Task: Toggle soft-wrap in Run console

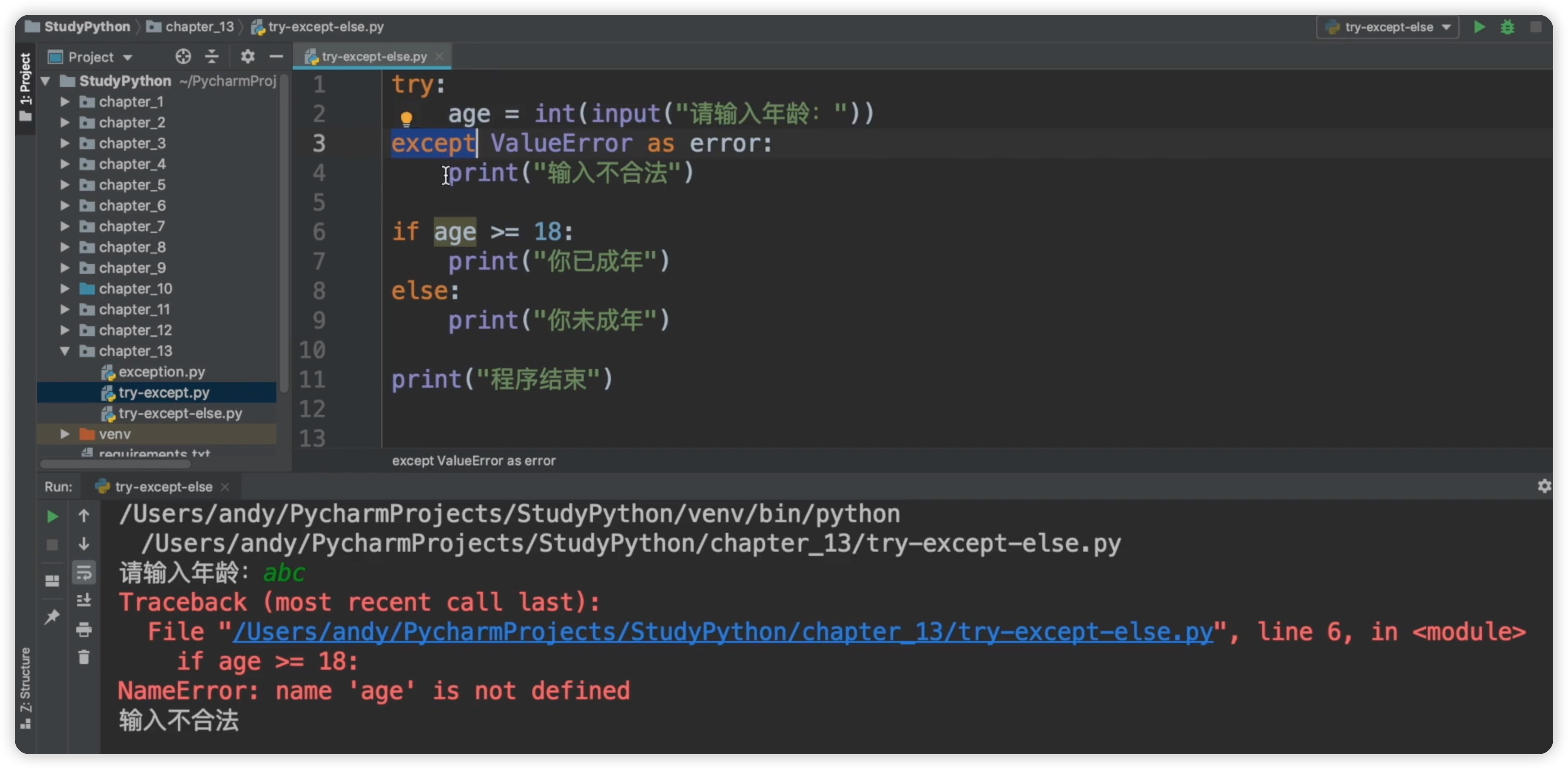Action: [84, 572]
